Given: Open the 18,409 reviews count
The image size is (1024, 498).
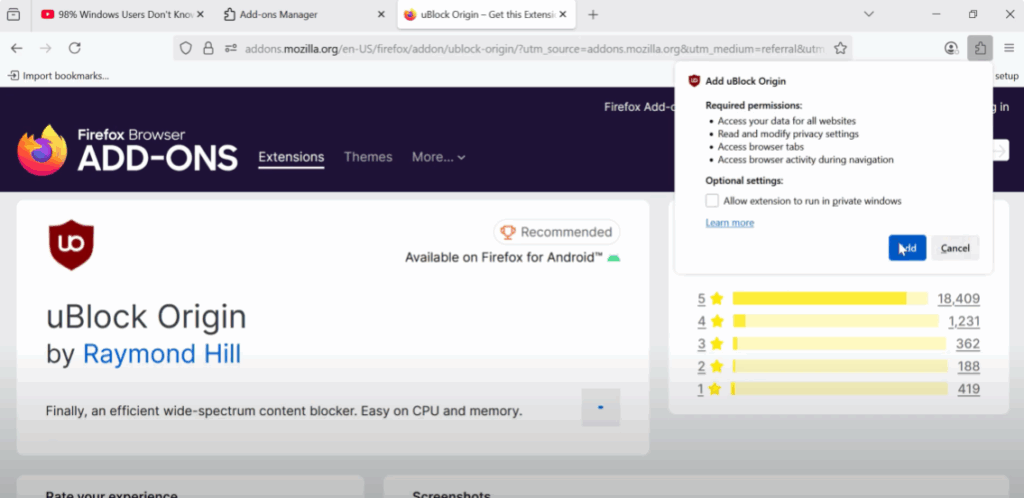Looking at the screenshot, I should pyautogui.click(x=959, y=299).
